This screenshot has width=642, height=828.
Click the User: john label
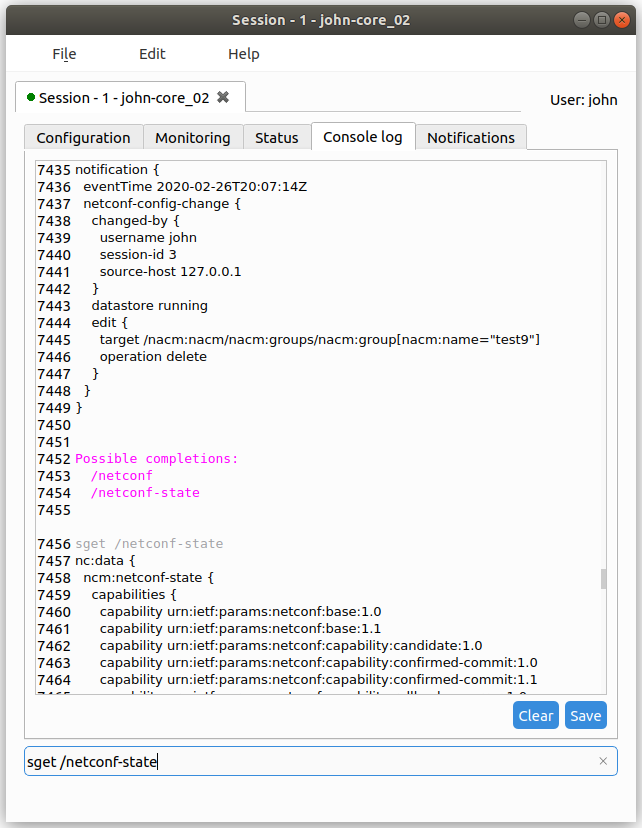(583, 100)
